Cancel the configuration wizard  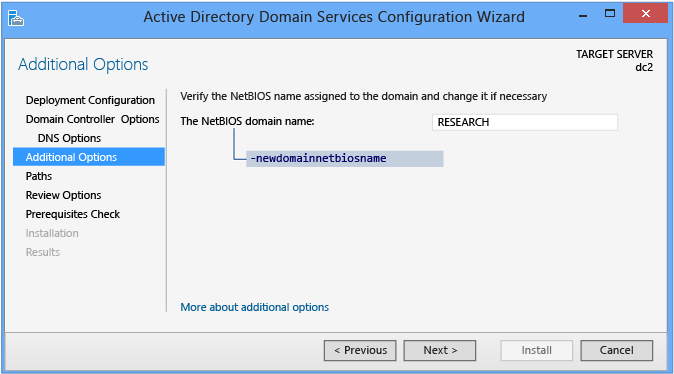coord(616,350)
